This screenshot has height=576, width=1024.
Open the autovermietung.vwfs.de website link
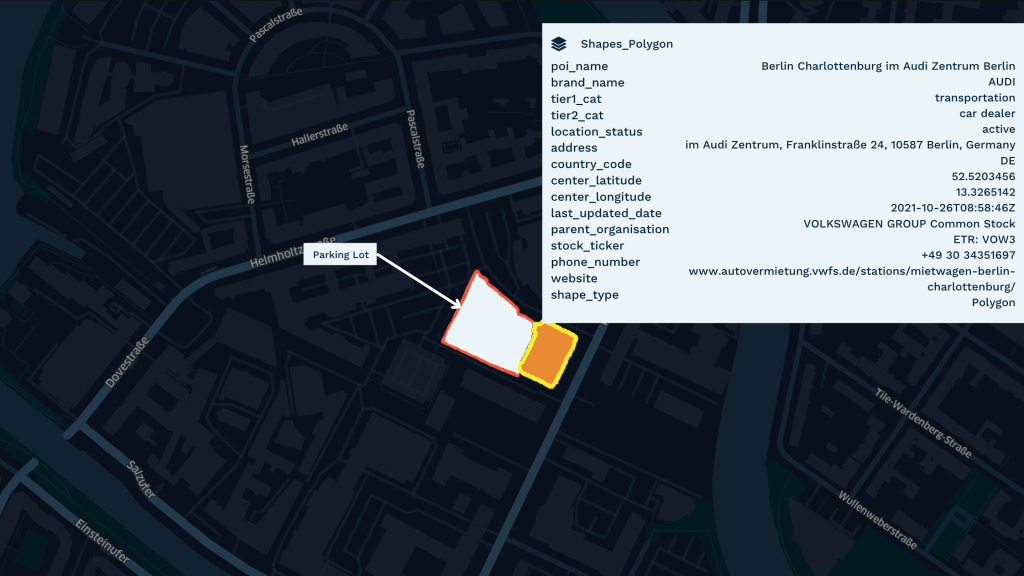click(x=852, y=279)
